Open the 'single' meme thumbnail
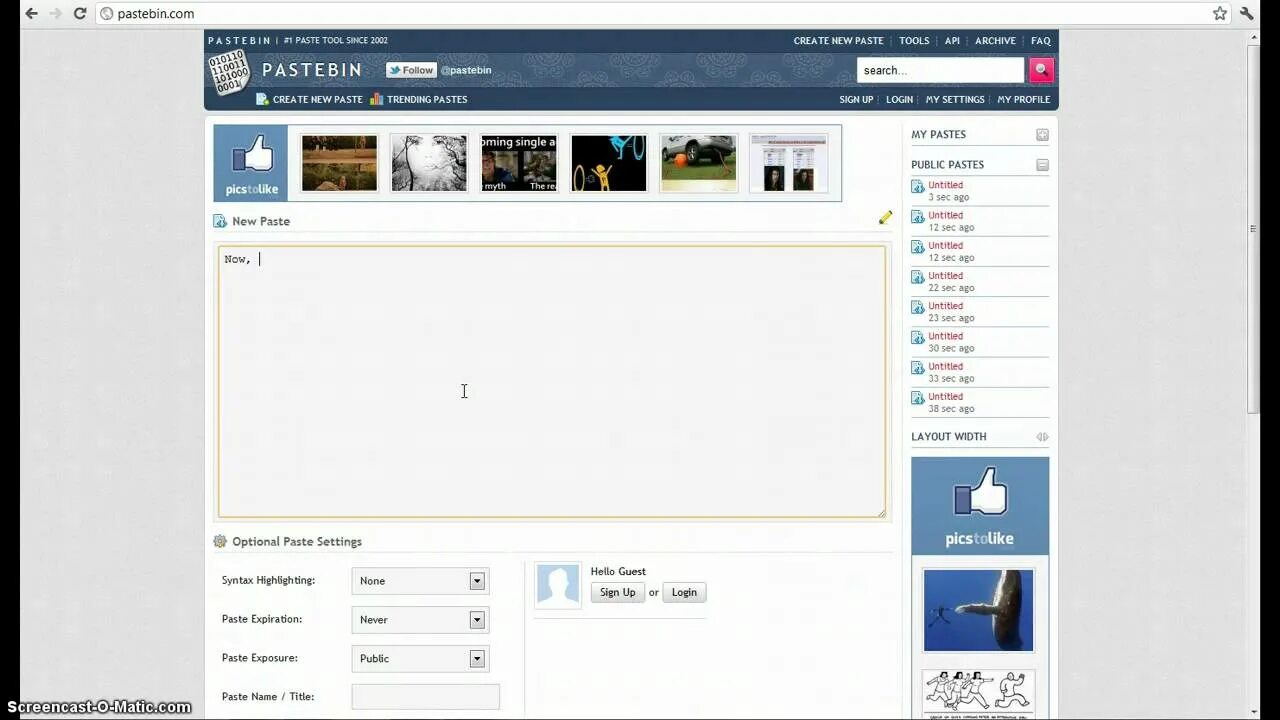This screenshot has height=720, width=1280. tap(519, 163)
